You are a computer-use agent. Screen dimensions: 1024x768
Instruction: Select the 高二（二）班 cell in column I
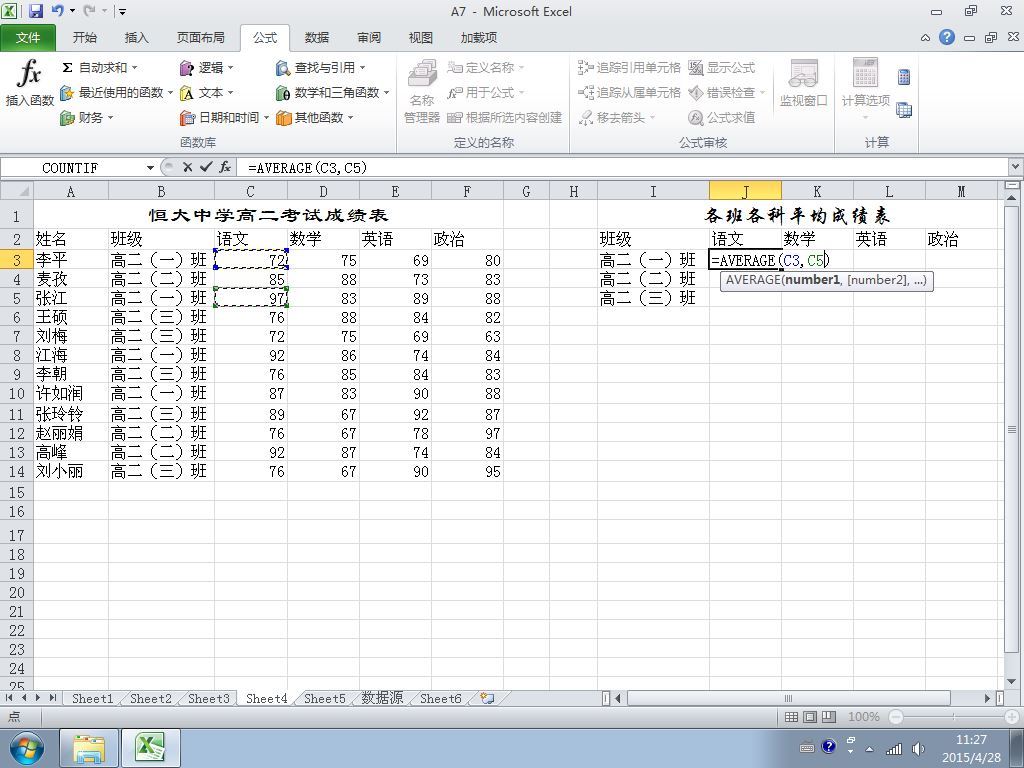pyautogui.click(x=653, y=280)
